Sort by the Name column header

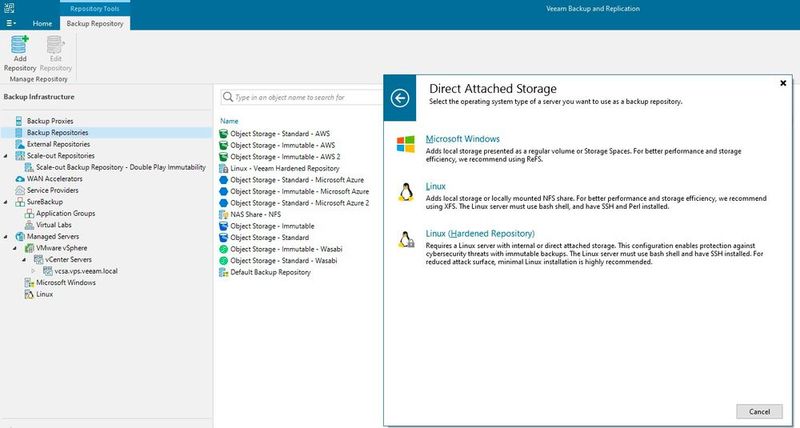(x=229, y=121)
